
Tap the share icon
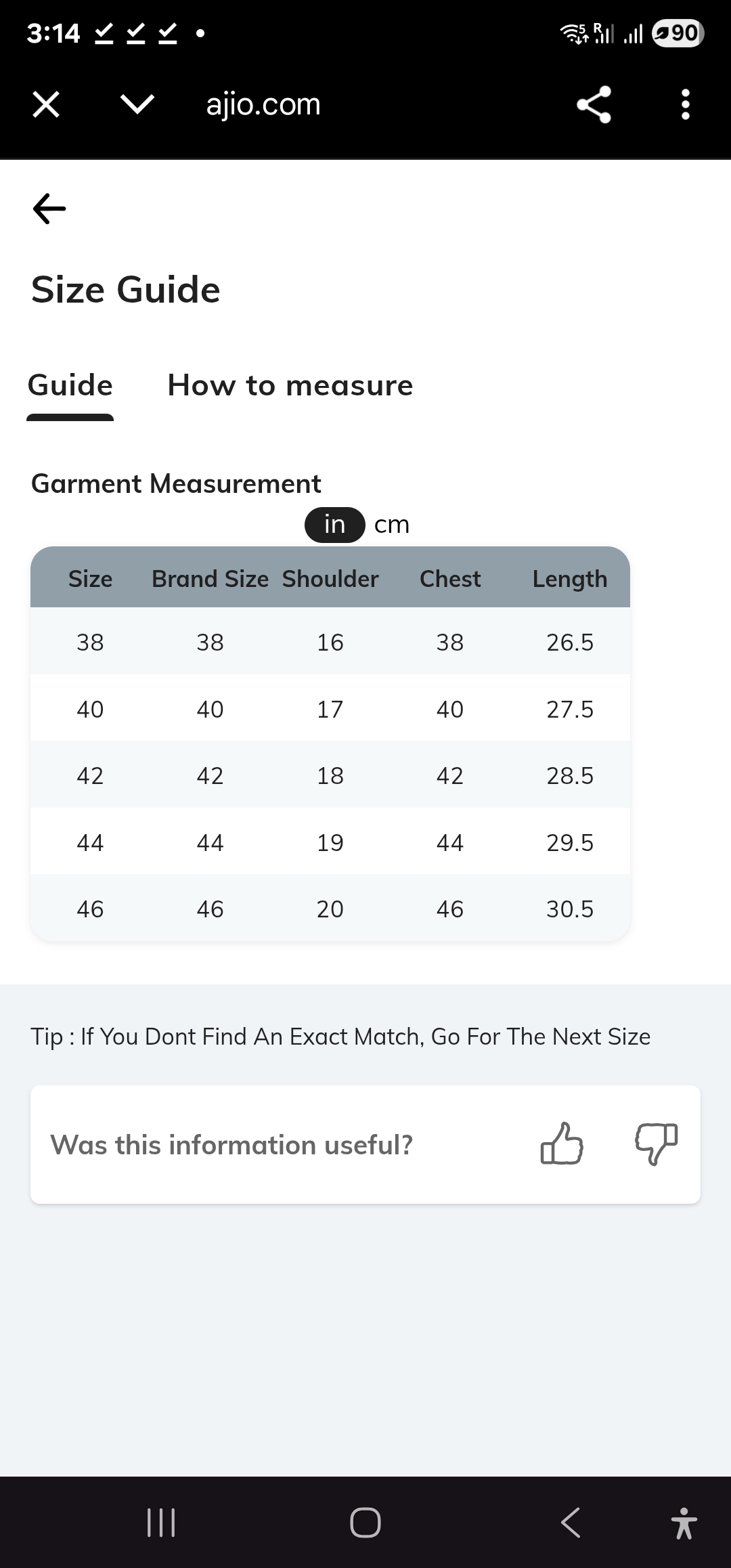point(594,105)
